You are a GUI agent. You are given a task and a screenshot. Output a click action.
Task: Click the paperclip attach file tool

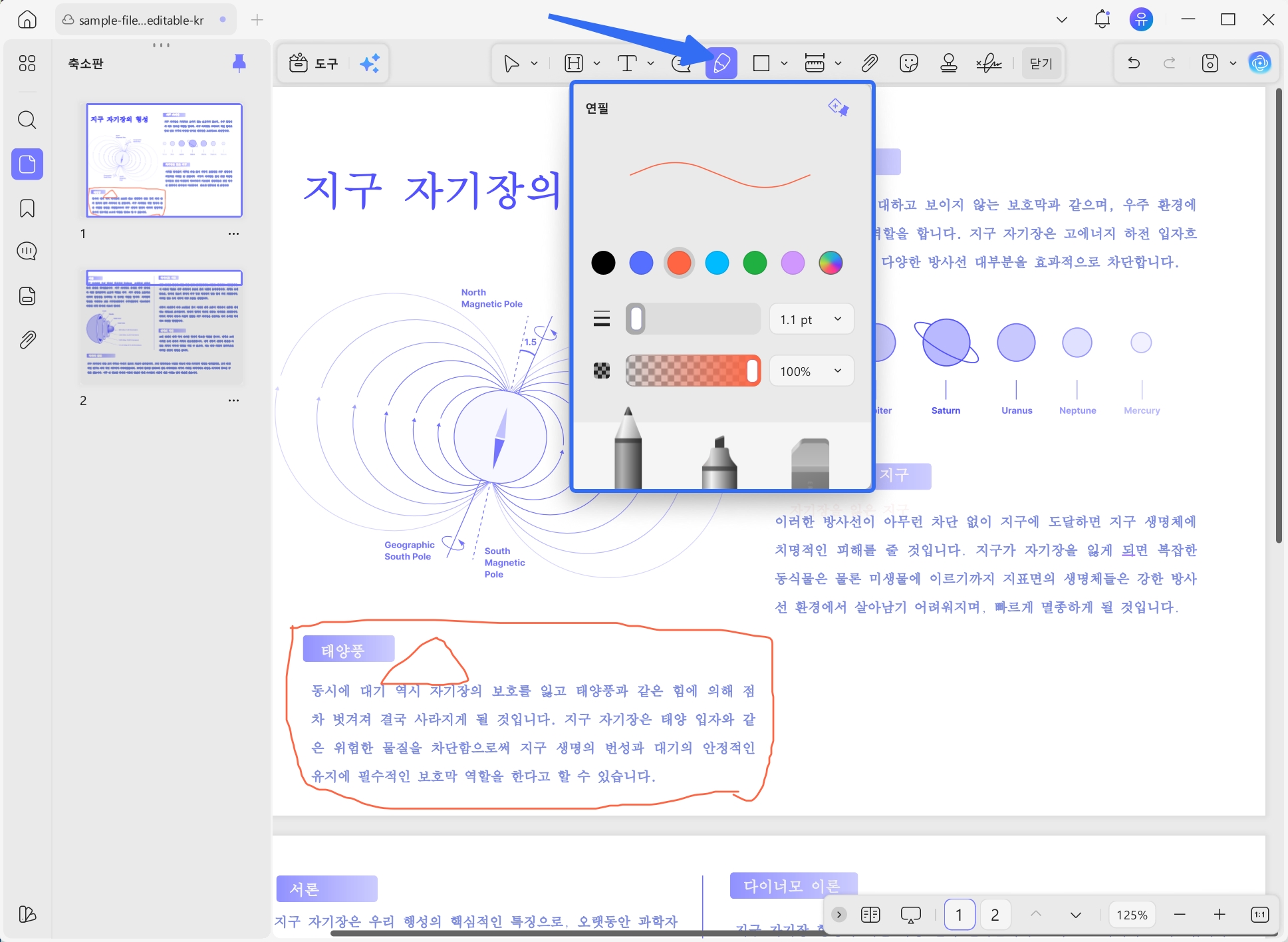point(869,63)
